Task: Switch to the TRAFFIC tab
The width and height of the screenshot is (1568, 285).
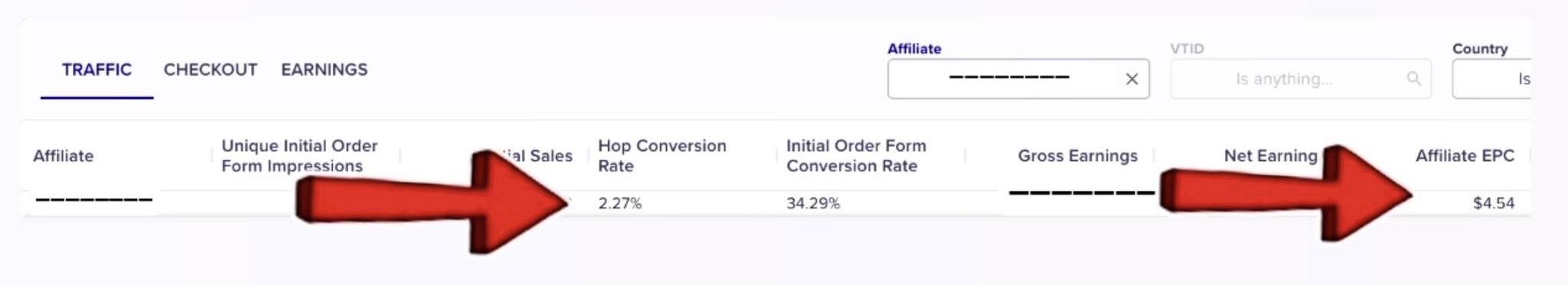Action: (x=96, y=70)
